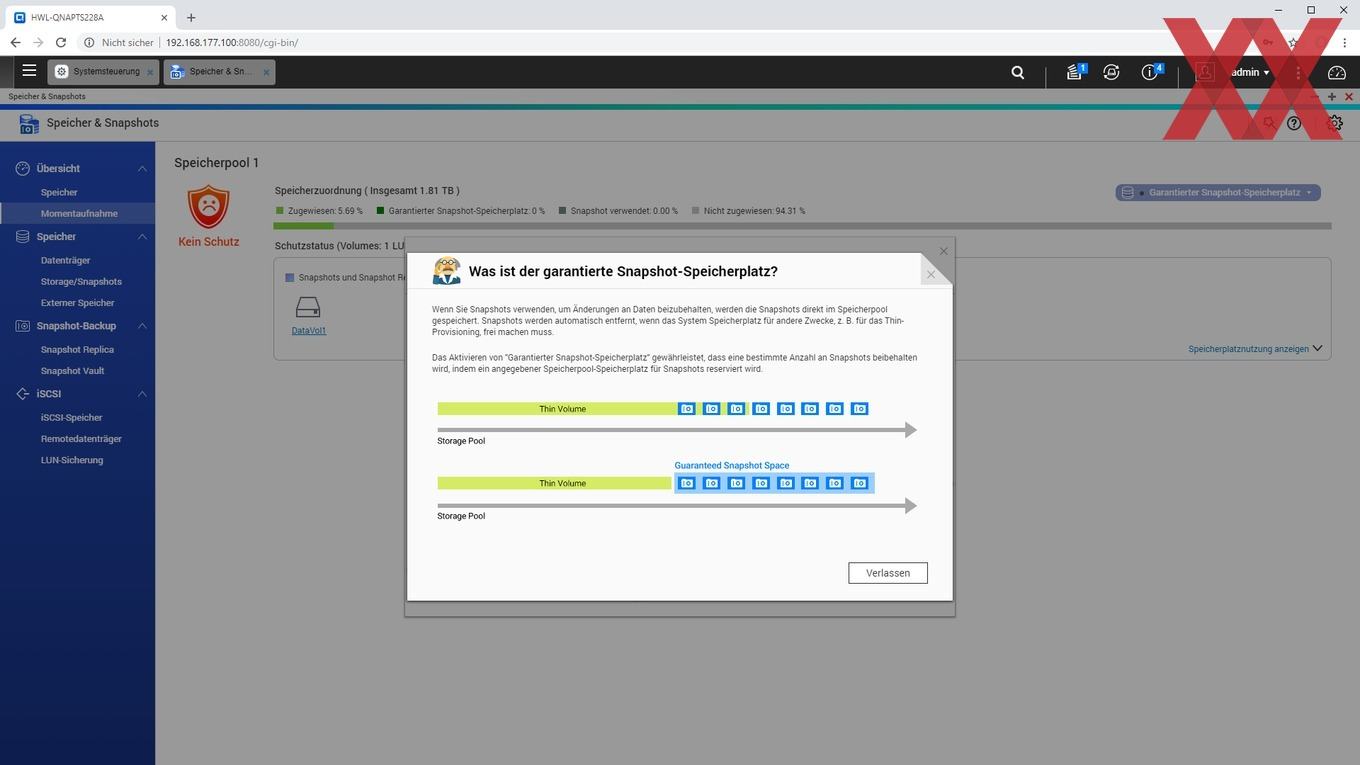Open event notifications info icon with badge 4
The image size is (1360, 765).
point(1151,72)
